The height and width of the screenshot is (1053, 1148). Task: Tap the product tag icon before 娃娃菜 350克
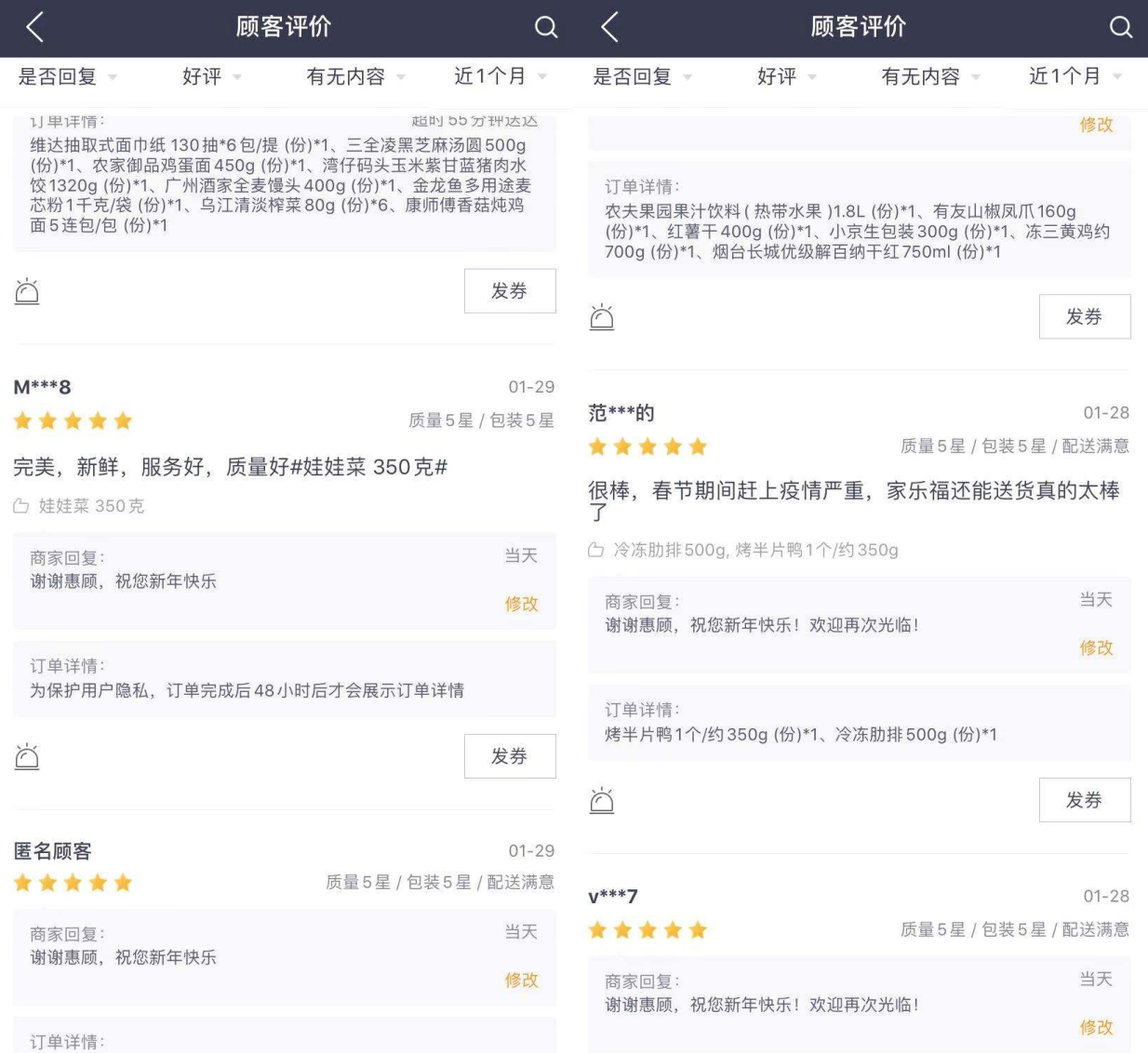(x=22, y=506)
